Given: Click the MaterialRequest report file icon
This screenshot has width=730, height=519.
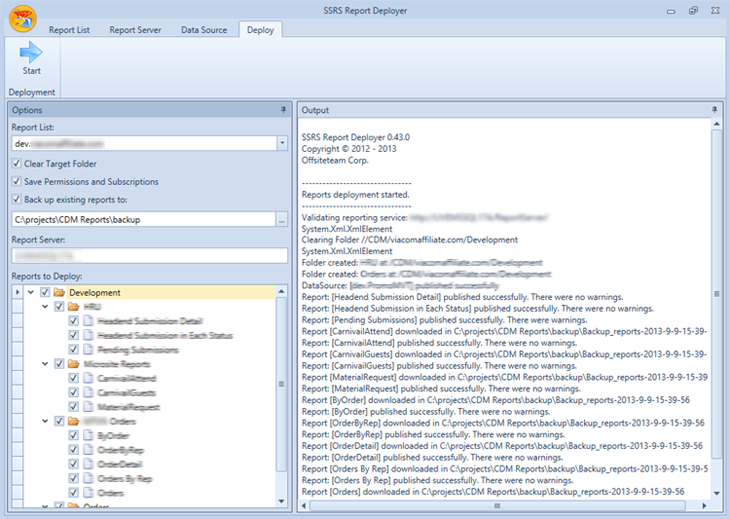Looking at the screenshot, I should click(x=88, y=407).
